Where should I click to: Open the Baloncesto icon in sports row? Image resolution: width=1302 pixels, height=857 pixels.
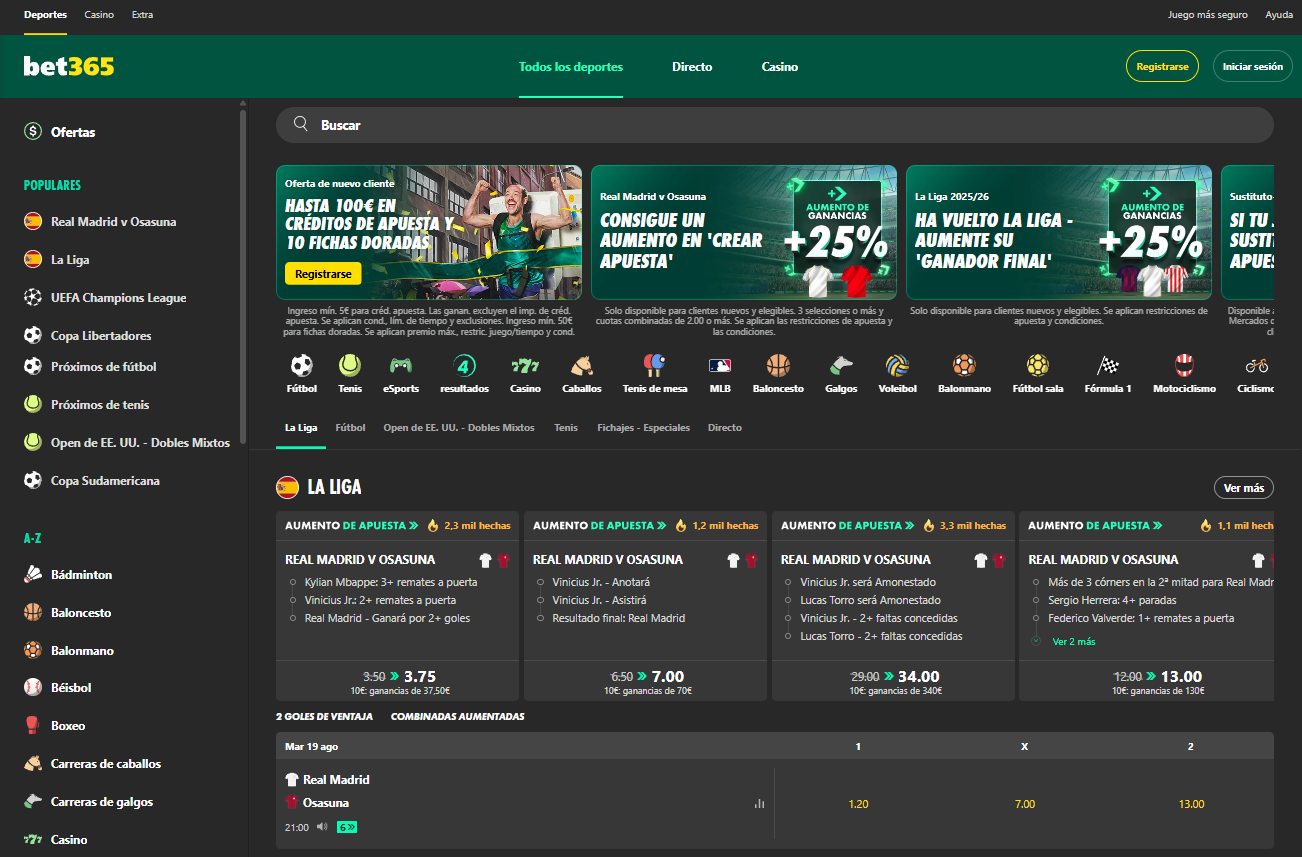tap(778, 374)
